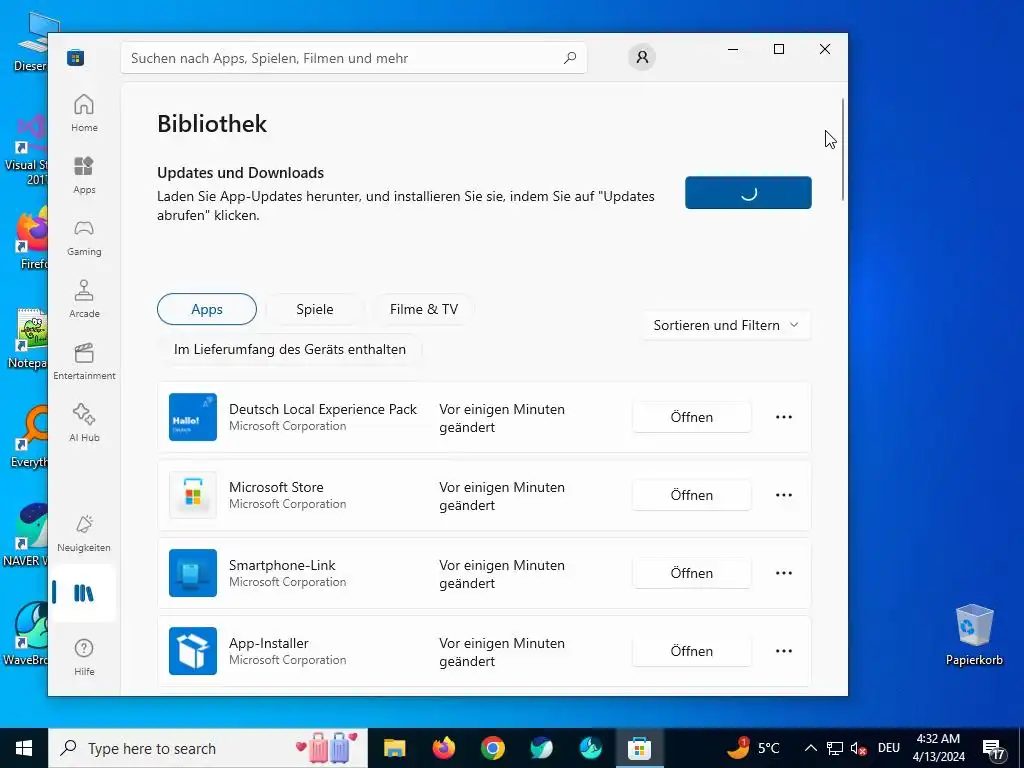The width and height of the screenshot is (1024, 768).
Task: Click the Smartphone-Link app name
Action: pos(282,566)
